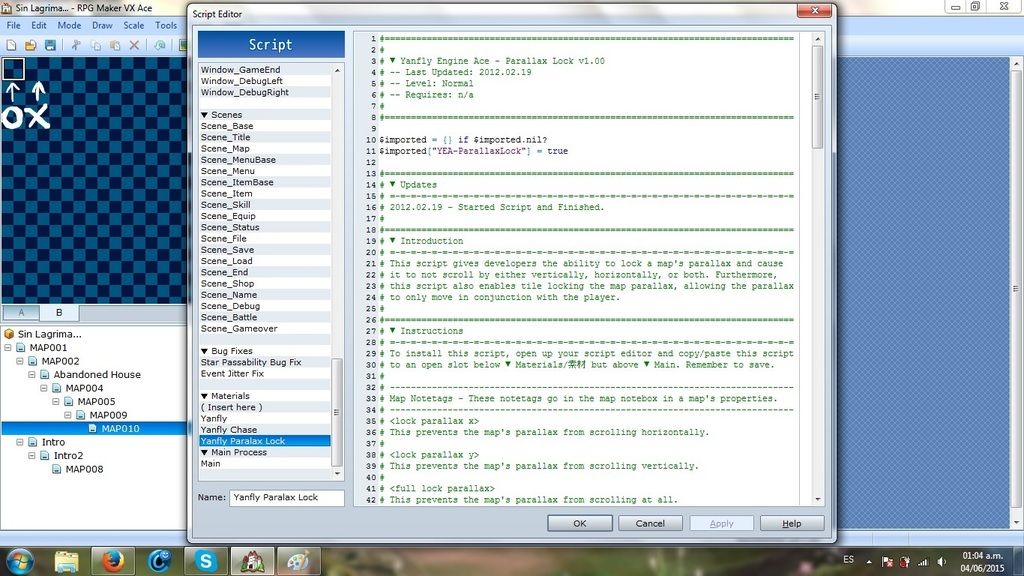Image resolution: width=1024 pixels, height=576 pixels.
Task: Open Firefox from the taskbar
Action: pyautogui.click(x=111, y=561)
